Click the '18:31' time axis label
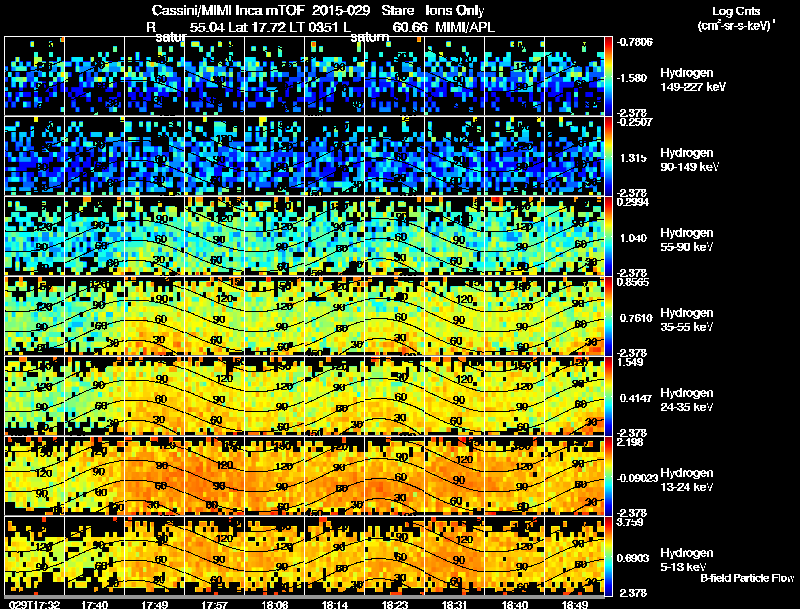 (x=455, y=604)
